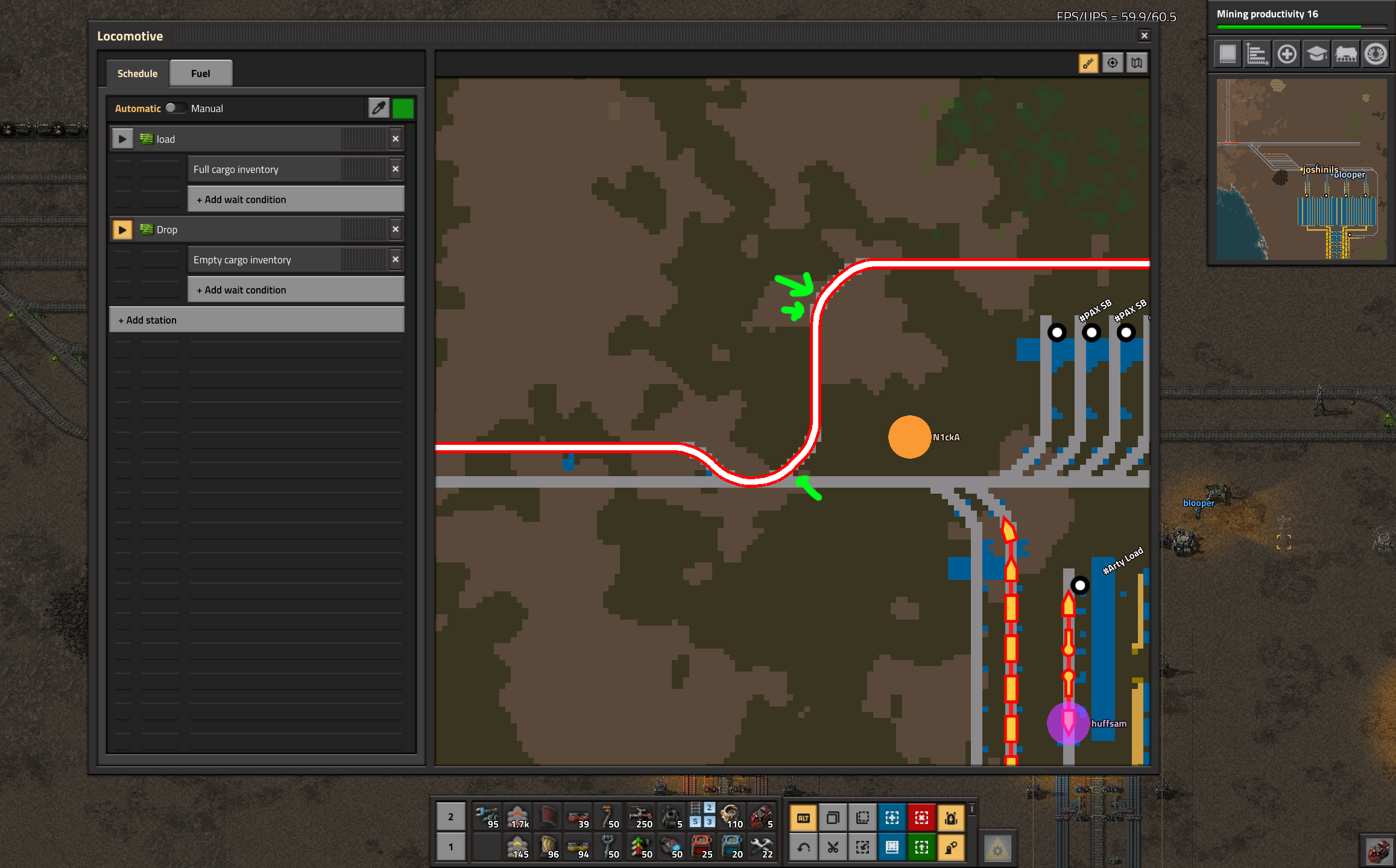Toggle the Automatic/Manual train mode switch
Viewport: 1396px width, 868px height.
(x=175, y=108)
